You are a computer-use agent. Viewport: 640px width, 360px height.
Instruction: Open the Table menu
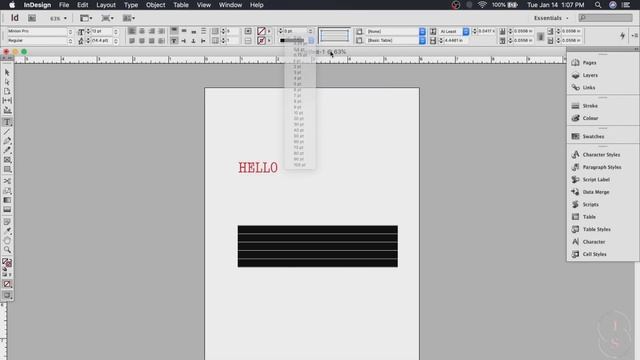(x=181, y=5)
